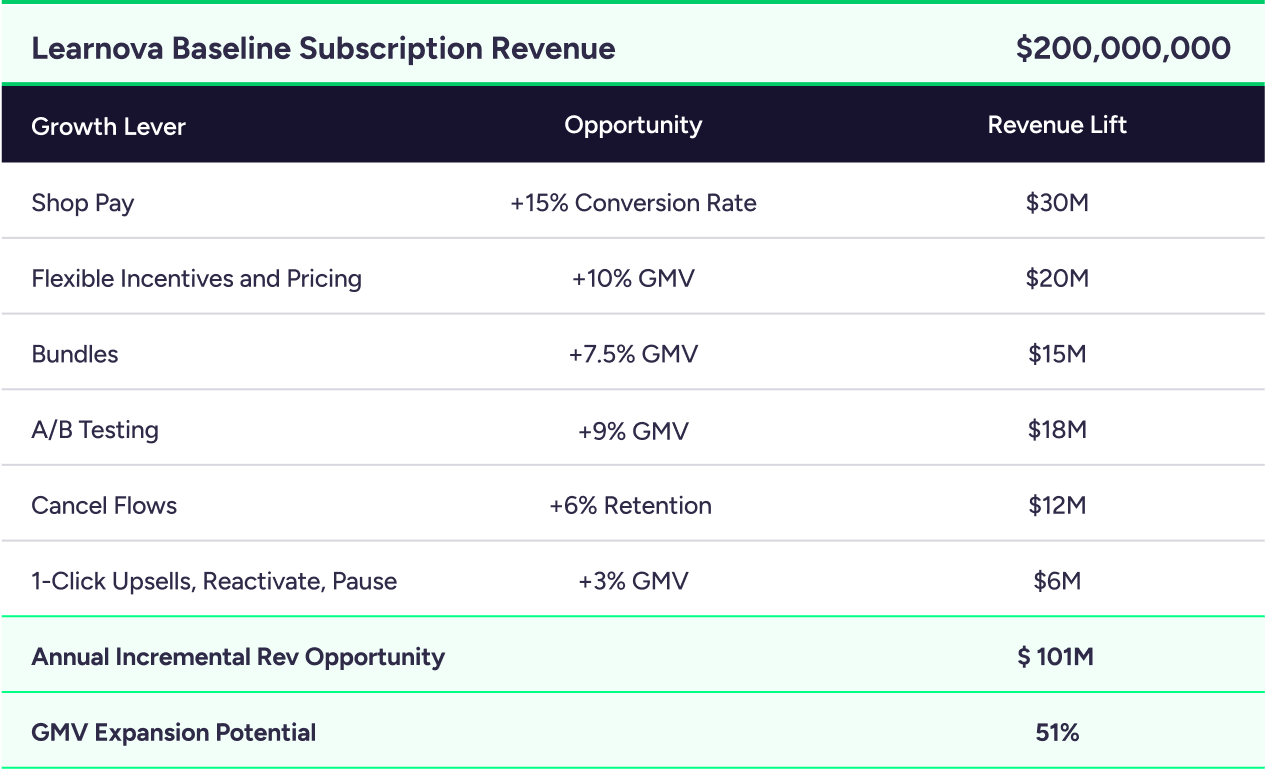Click the Growth Lever column header

coord(108,126)
